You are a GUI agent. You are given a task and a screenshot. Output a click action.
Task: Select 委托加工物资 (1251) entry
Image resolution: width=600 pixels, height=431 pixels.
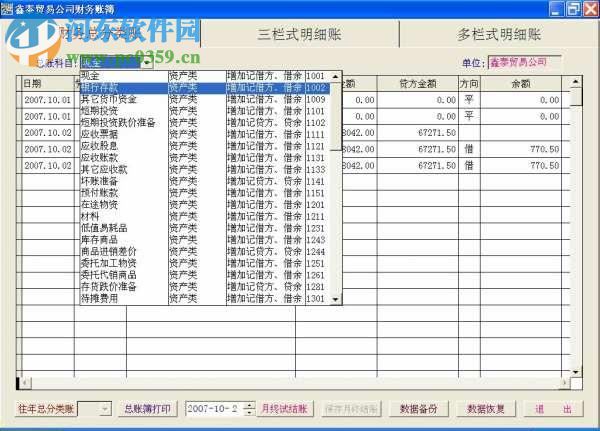point(205,263)
